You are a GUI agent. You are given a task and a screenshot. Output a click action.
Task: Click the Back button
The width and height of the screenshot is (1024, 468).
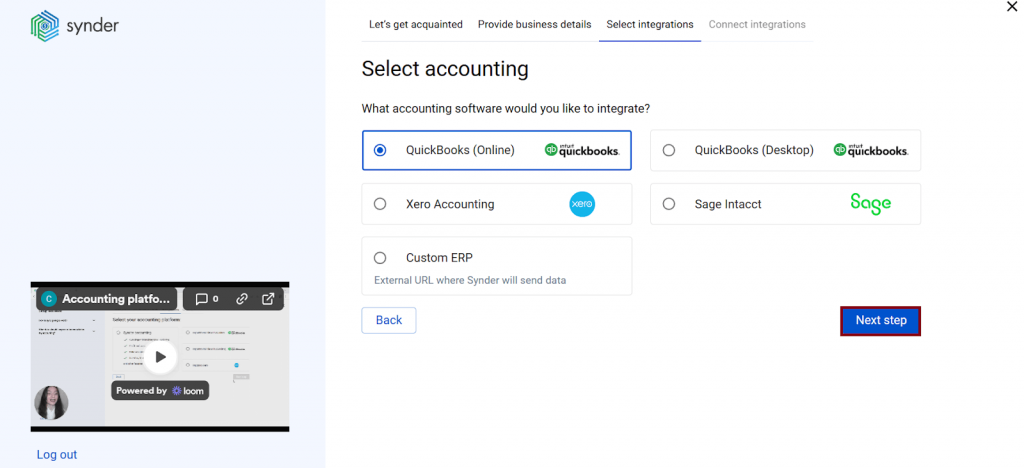pos(388,320)
